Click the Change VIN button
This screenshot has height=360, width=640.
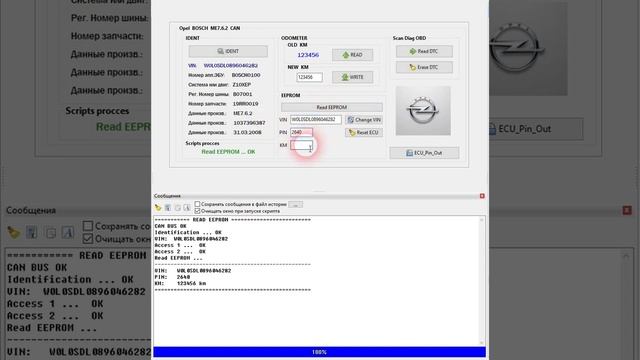pos(364,120)
